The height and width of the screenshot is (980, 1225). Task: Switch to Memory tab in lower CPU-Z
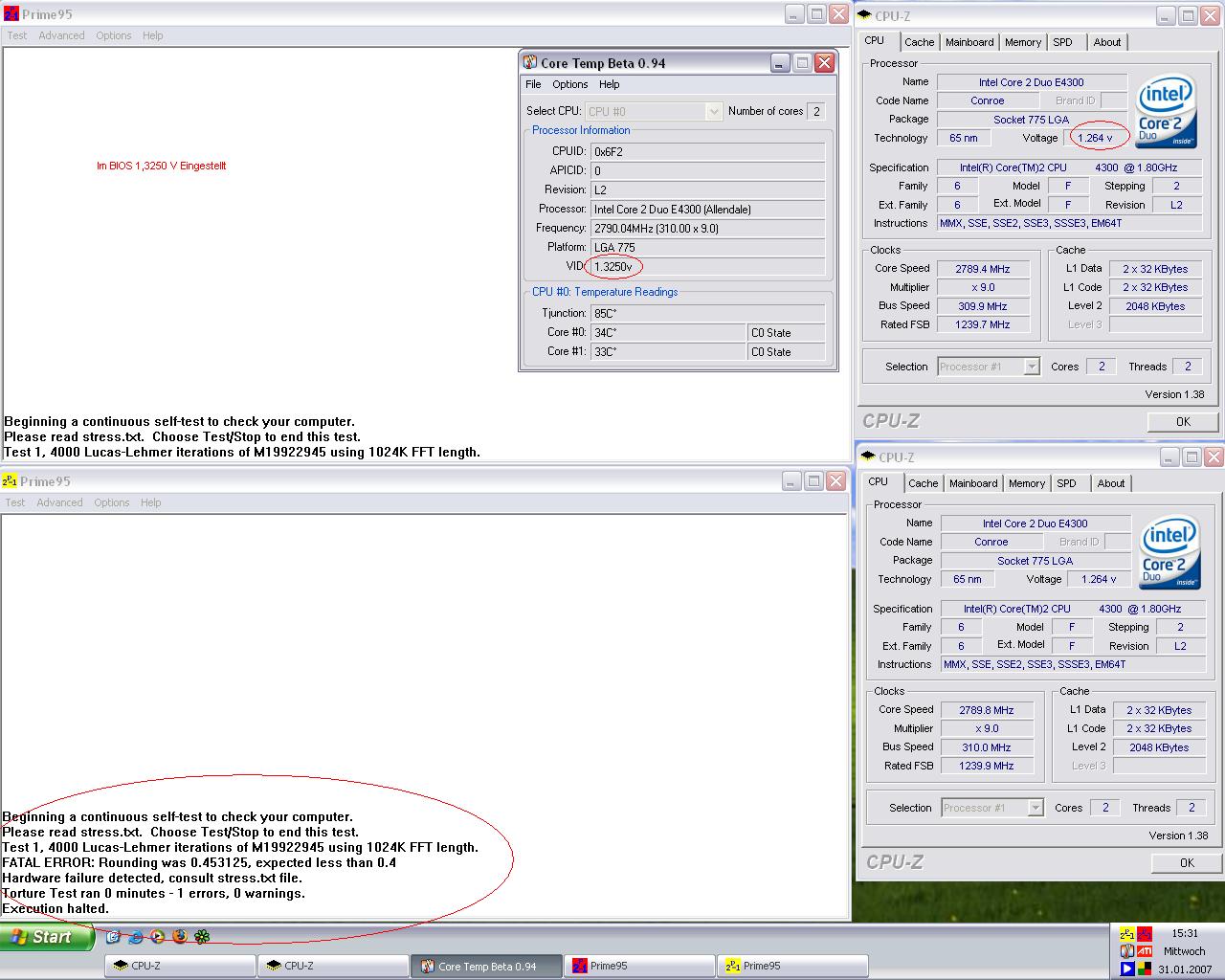[x=1027, y=483]
